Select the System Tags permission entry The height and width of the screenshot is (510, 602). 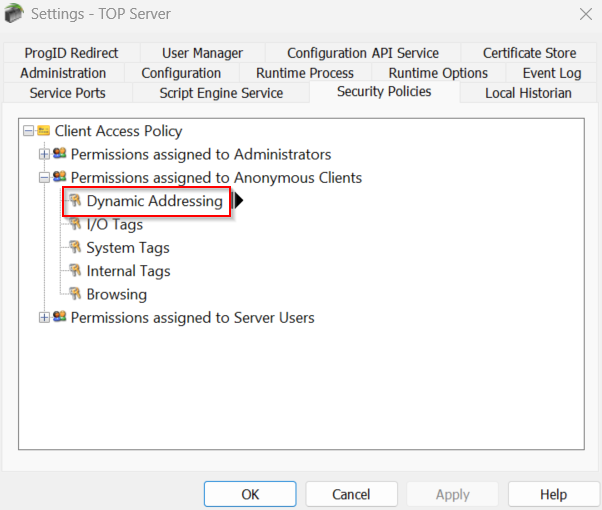pyautogui.click(x=128, y=248)
